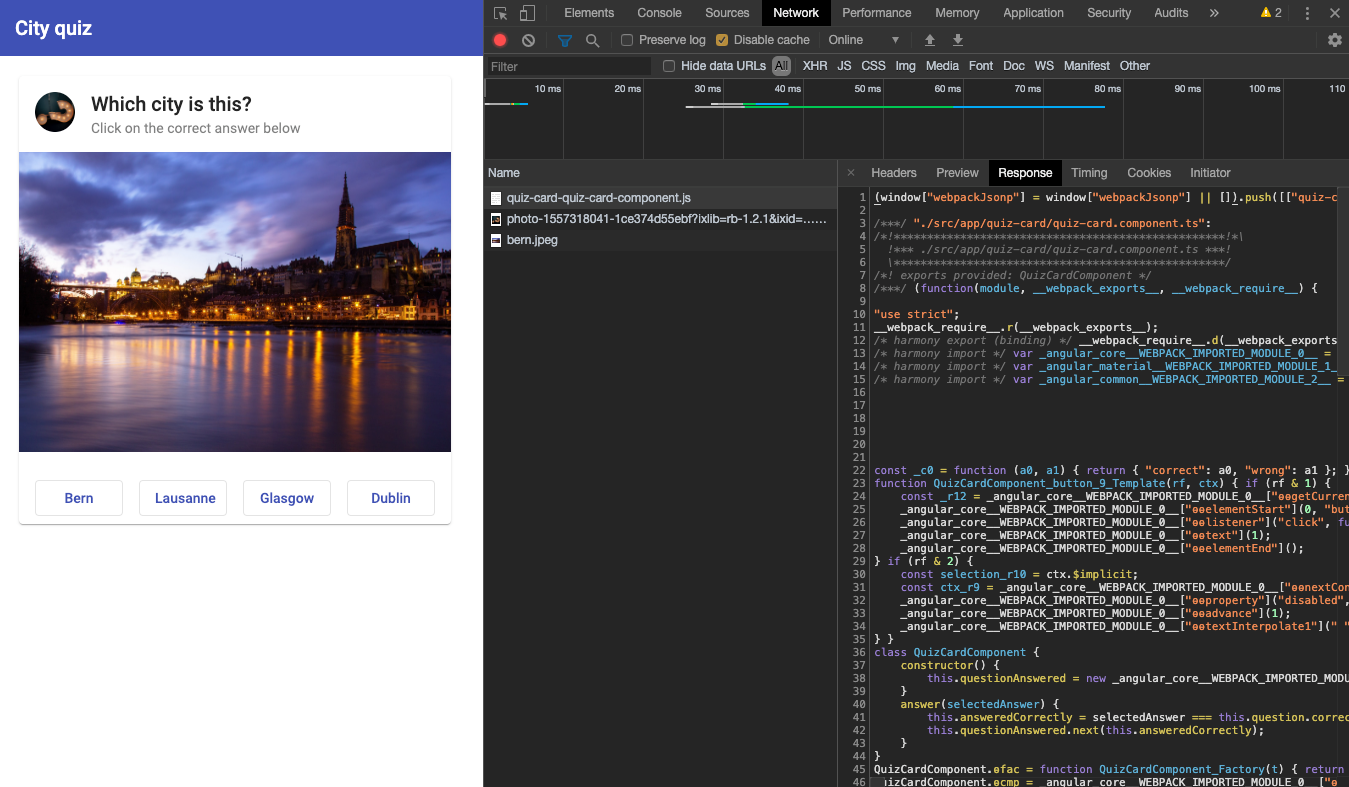
Task: Clear the network request log
Action: coord(528,40)
